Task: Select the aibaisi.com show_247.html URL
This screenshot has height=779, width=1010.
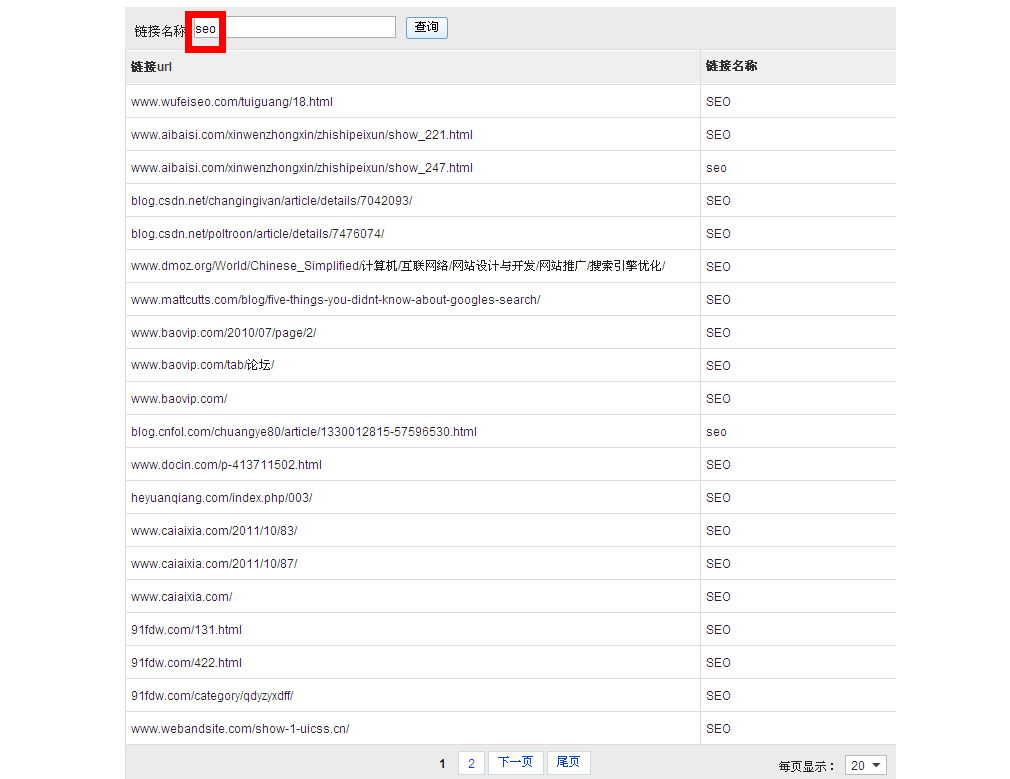Action: [301, 168]
